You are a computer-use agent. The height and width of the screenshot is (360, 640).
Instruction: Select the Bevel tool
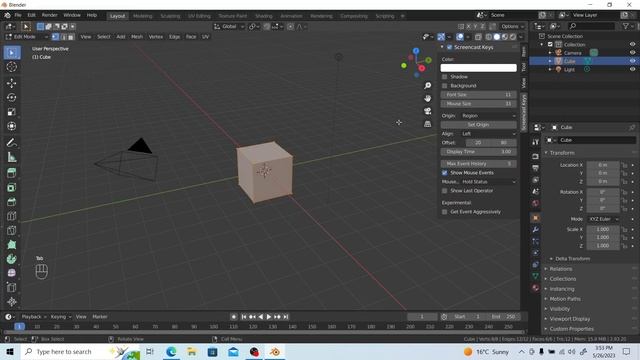[12, 202]
